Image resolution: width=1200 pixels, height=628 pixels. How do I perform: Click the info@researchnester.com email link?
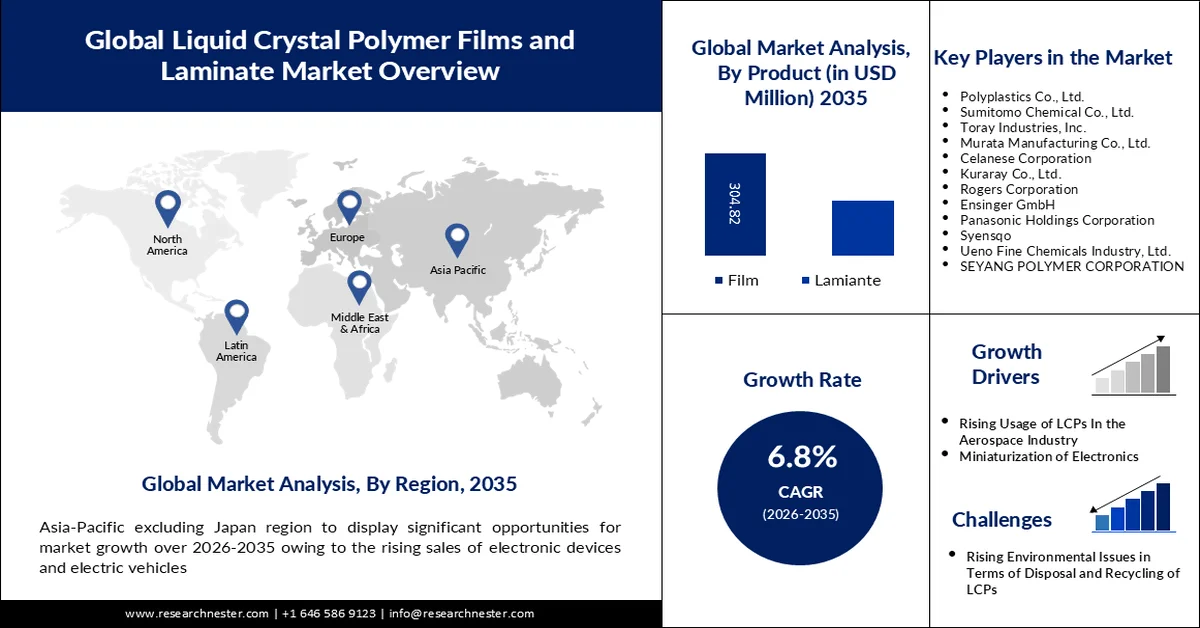tap(461, 614)
